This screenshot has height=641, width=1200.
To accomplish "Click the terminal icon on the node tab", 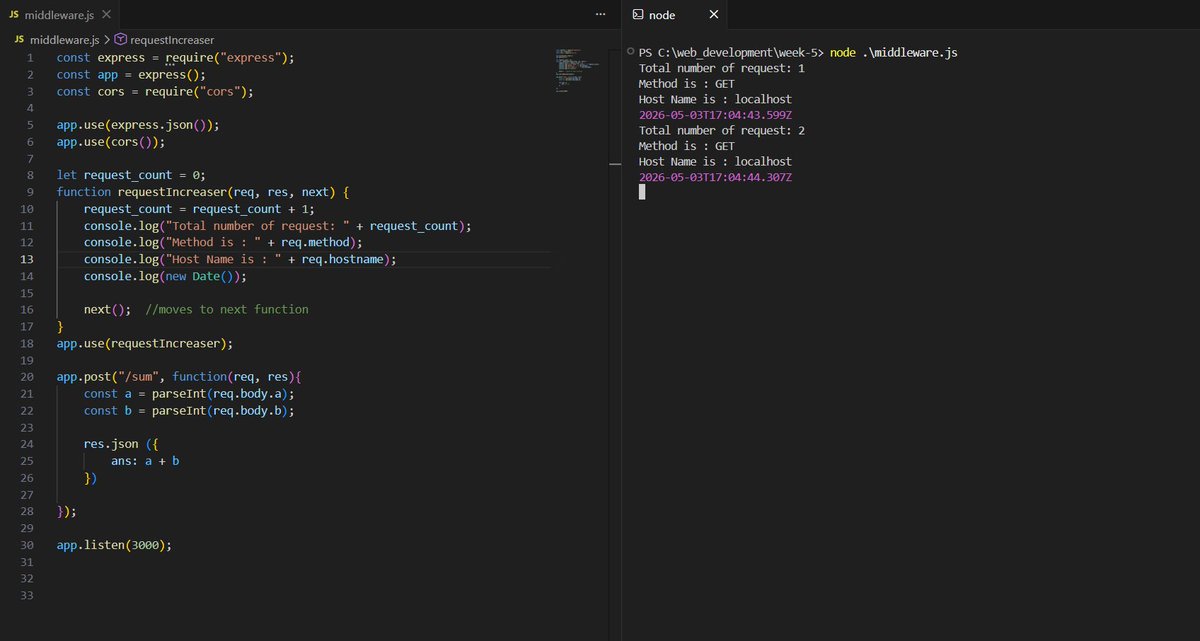I will tap(637, 15).
